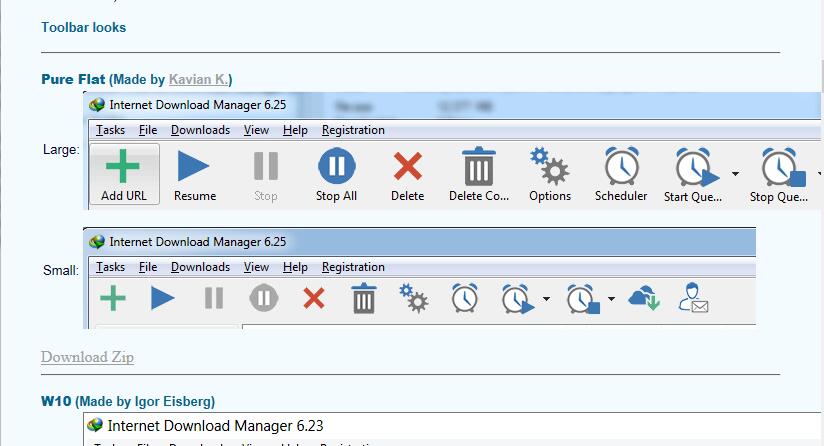The height and width of the screenshot is (446, 824).
Task: Click IDM logo in the 6.23 window title
Action: pos(95,425)
